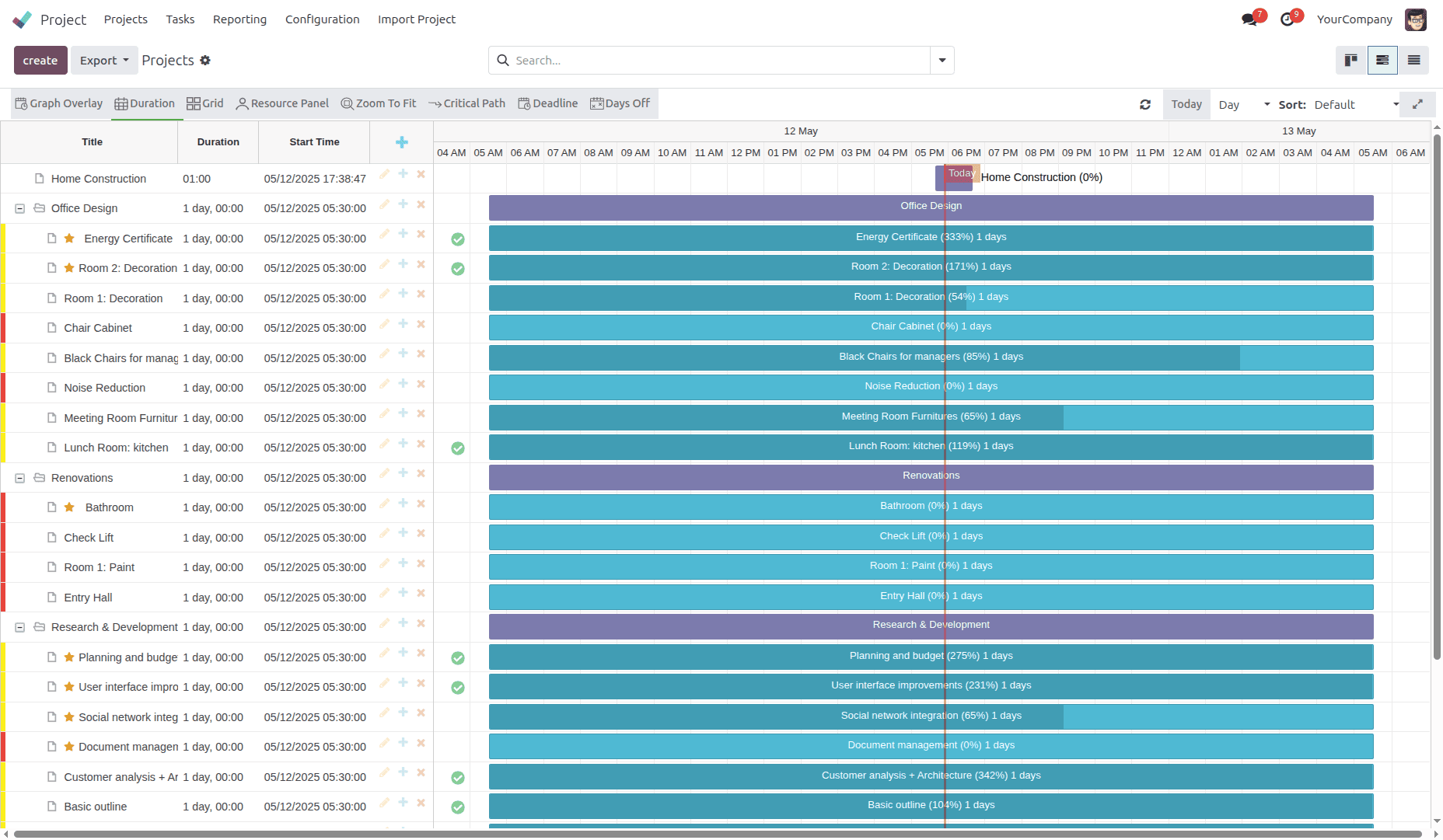Open the Reporting menu
The image size is (1443, 840).
coord(239,19)
